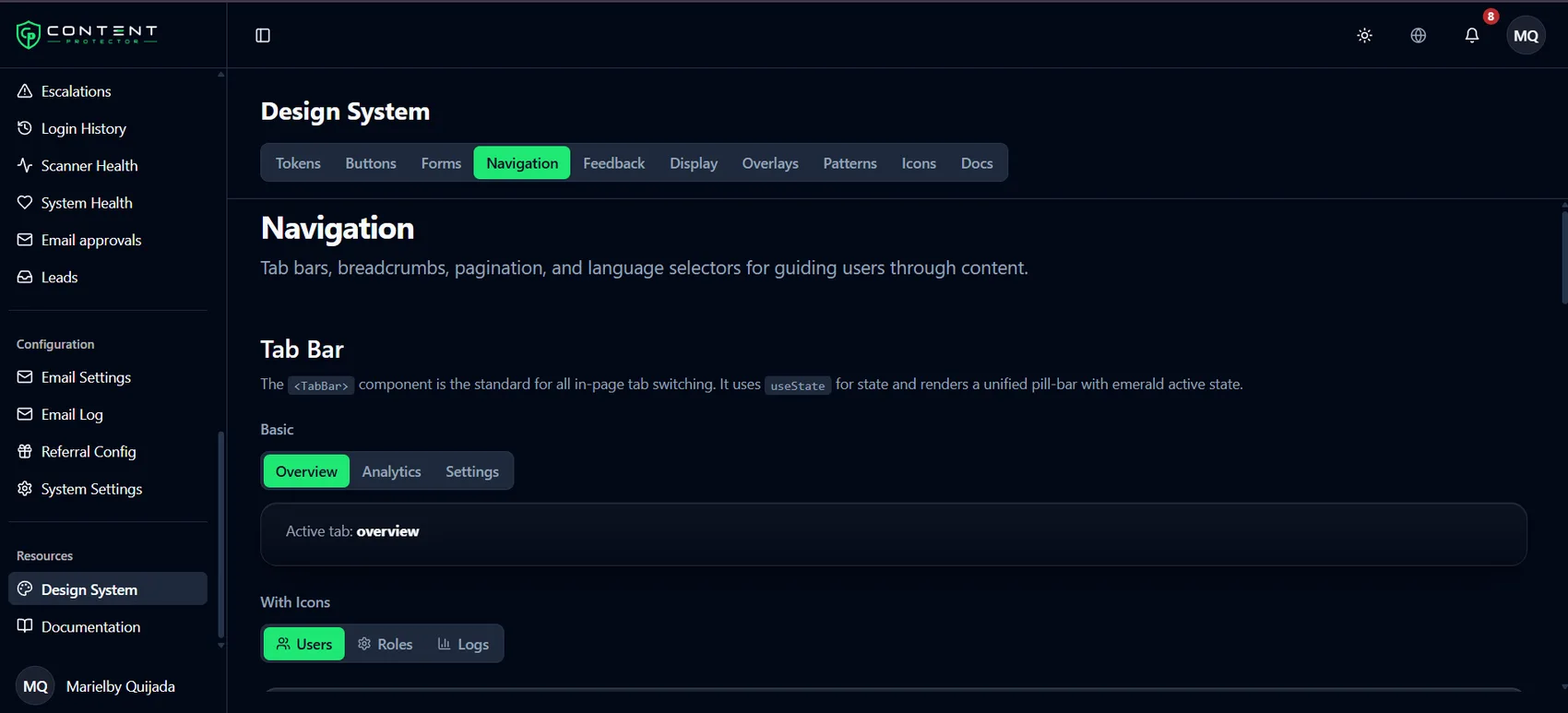Viewport: 1568px width, 713px height.
Task: Click the <TabBar> code snippet
Action: click(x=321, y=386)
